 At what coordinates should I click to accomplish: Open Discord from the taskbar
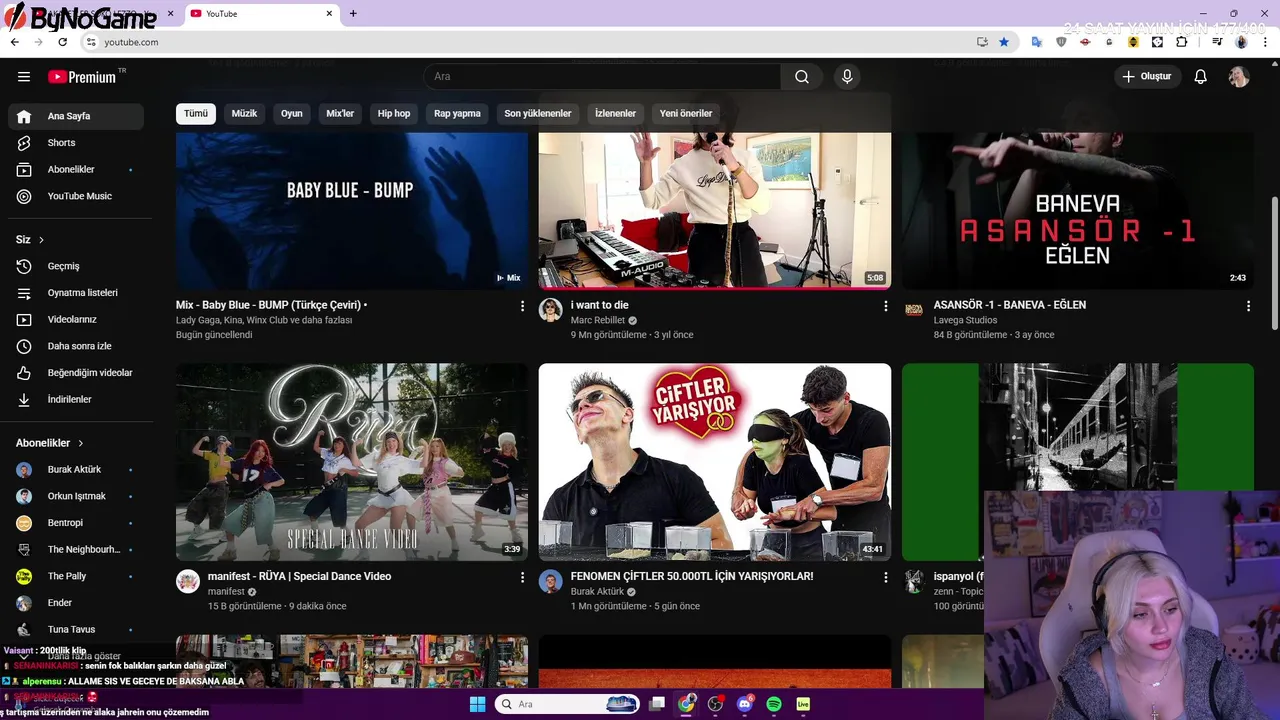tap(744, 704)
